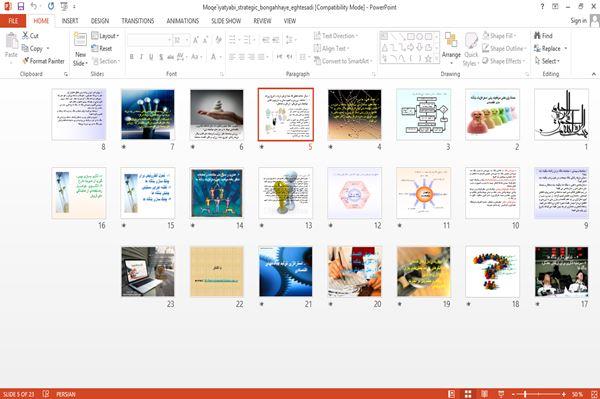Open the font size dropdown
600x399 pixels.
pyautogui.click(x=187, y=40)
